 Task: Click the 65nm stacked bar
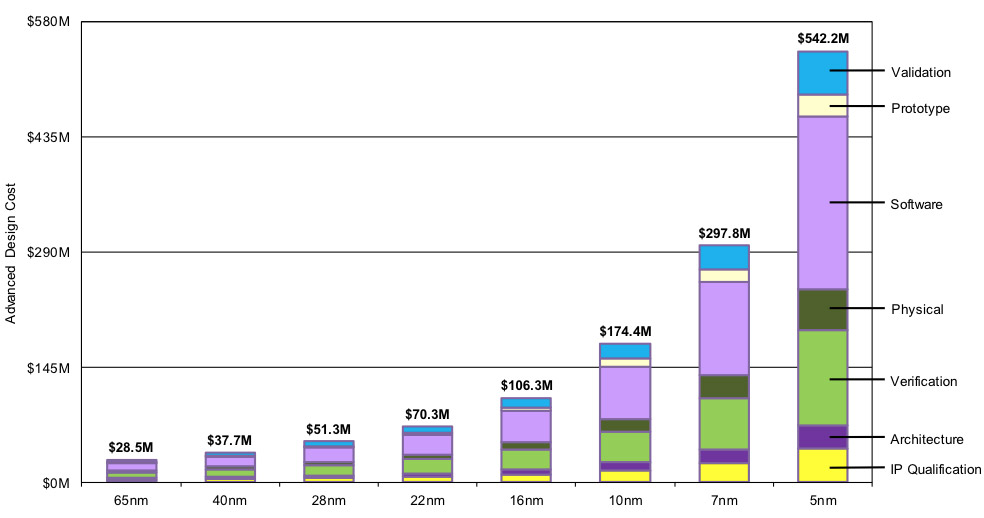pyautogui.click(x=131, y=471)
